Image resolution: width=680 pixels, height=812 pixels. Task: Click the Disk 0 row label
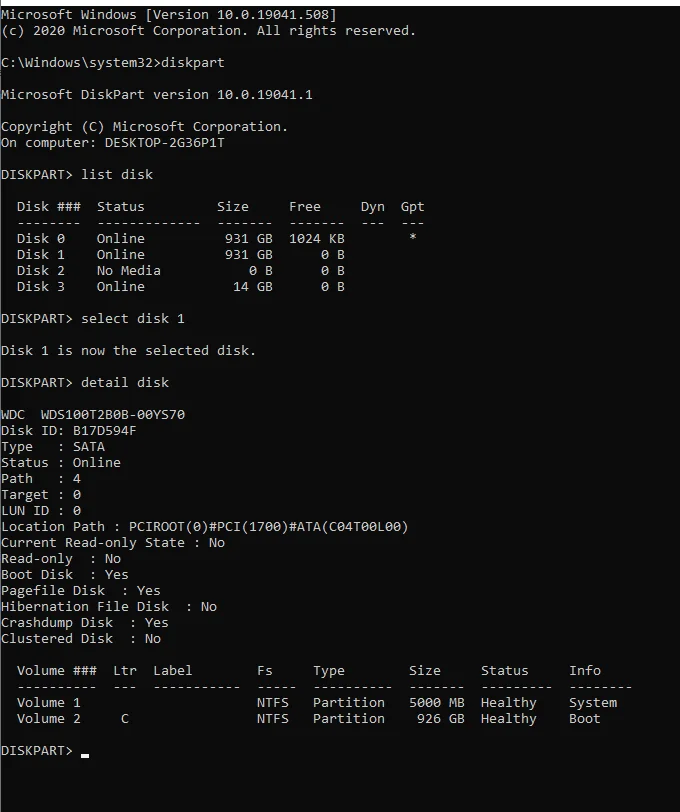click(x=40, y=239)
